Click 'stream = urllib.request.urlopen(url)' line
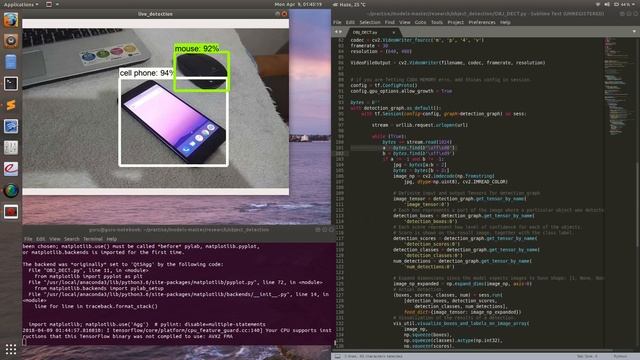 pyautogui.click(x=420, y=125)
